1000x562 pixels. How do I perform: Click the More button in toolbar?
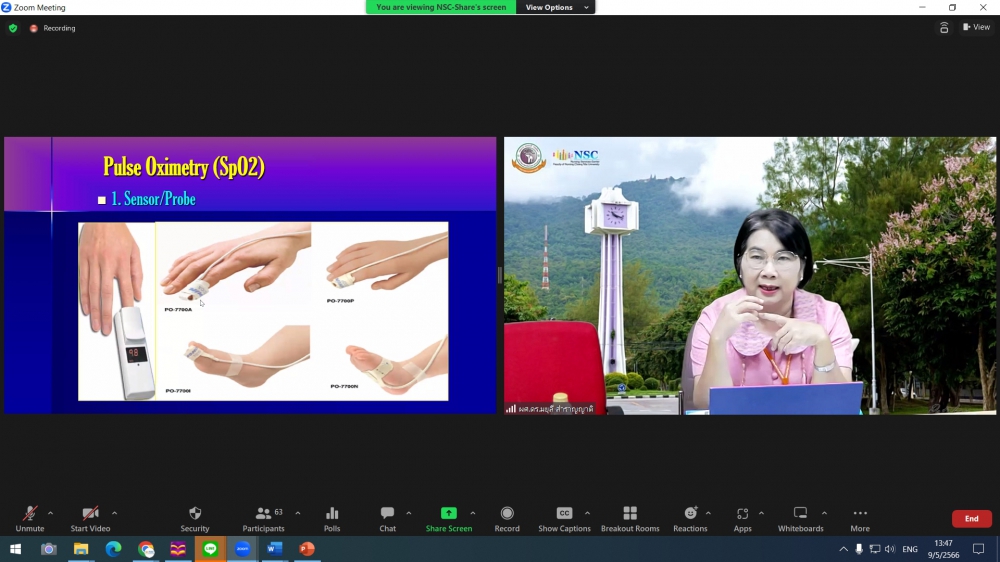[860, 518]
